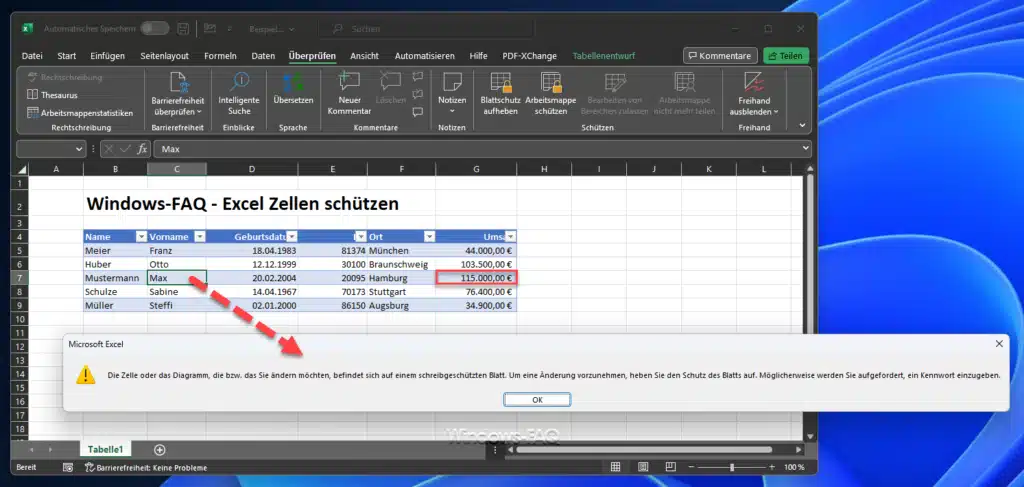Click Barrierefreiheit: Keine Probleme in status bar
1024x487 pixels.
[146, 467]
